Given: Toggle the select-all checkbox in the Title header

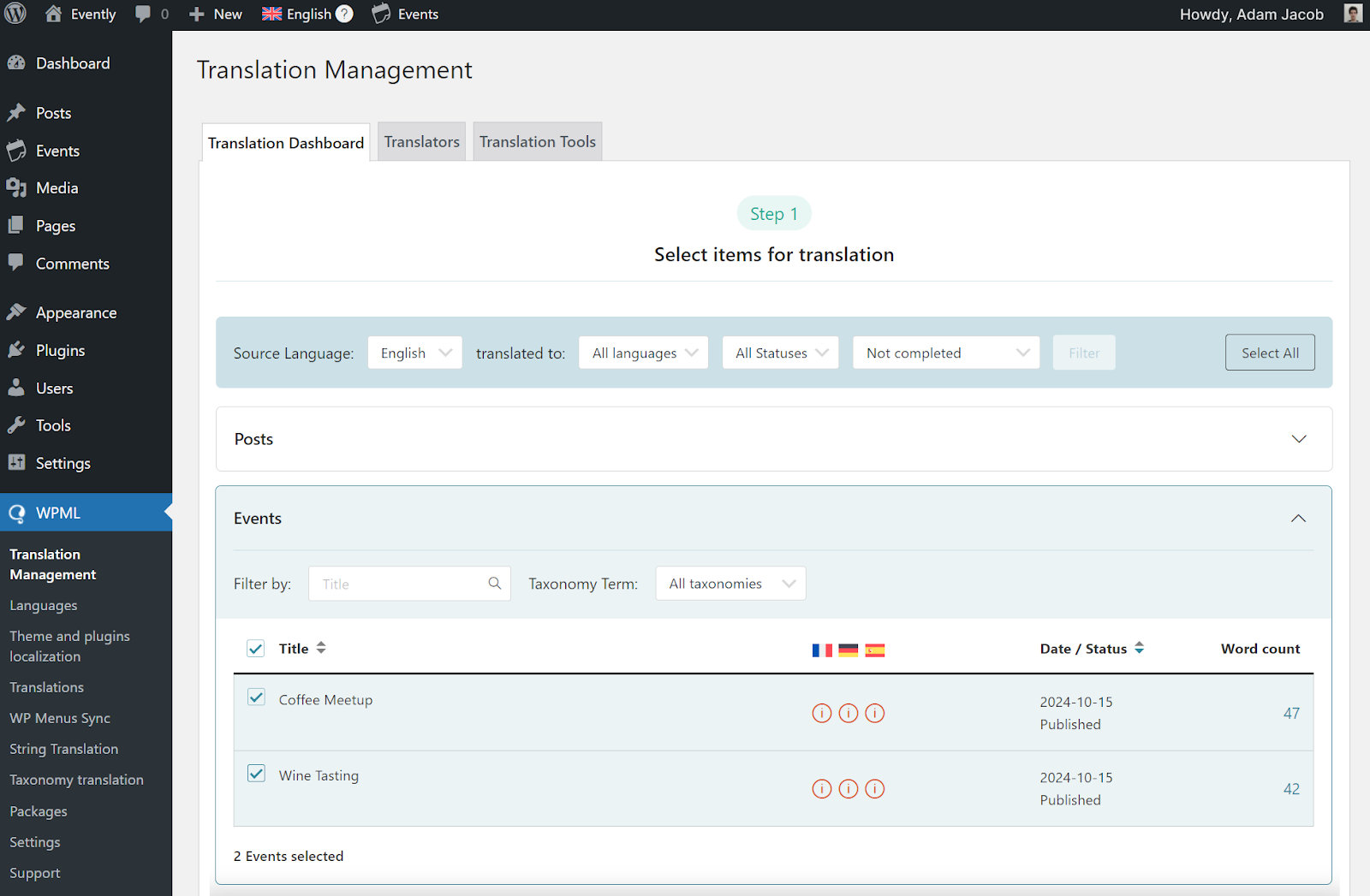Looking at the screenshot, I should pyautogui.click(x=255, y=648).
